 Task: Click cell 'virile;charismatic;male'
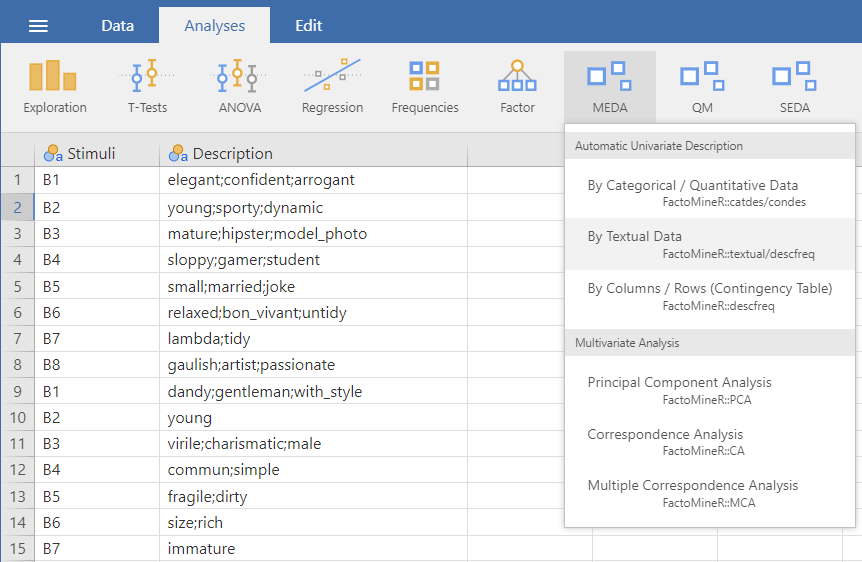click(313, 443)
